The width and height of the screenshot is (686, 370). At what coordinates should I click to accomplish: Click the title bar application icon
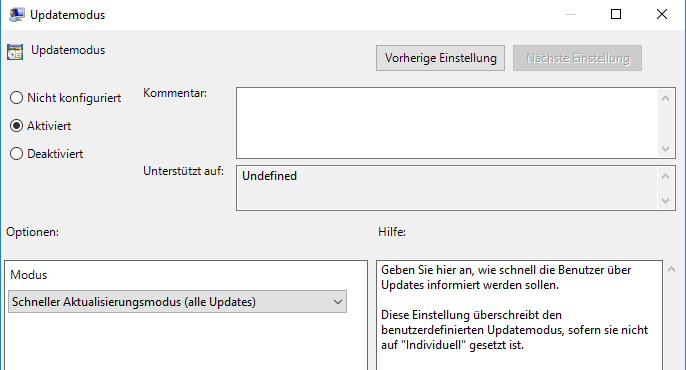17,14
